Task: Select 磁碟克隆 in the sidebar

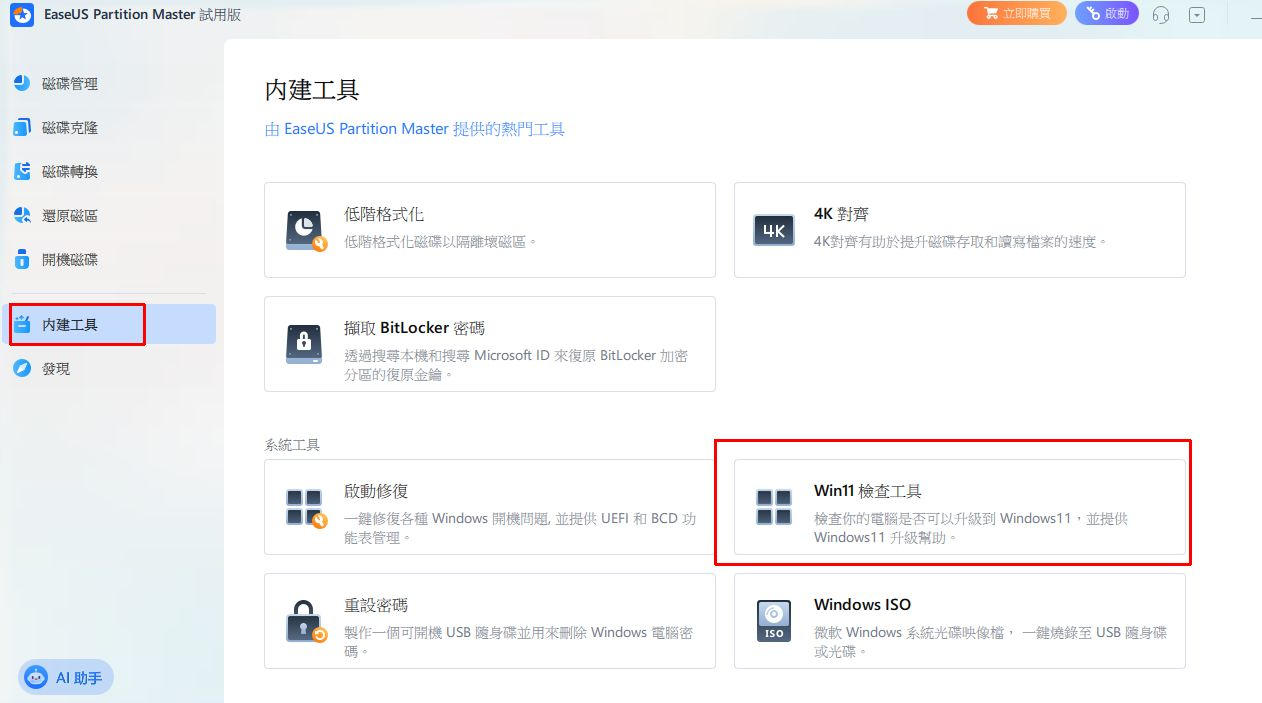Action: click(x=70, y=128)
